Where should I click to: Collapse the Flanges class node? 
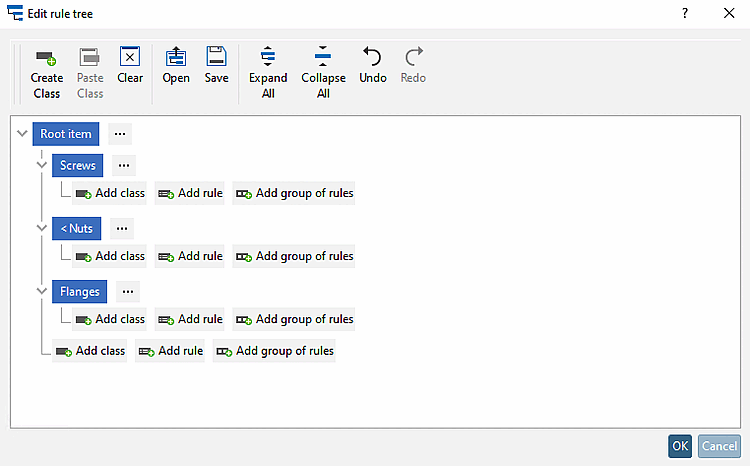point(42,291)
